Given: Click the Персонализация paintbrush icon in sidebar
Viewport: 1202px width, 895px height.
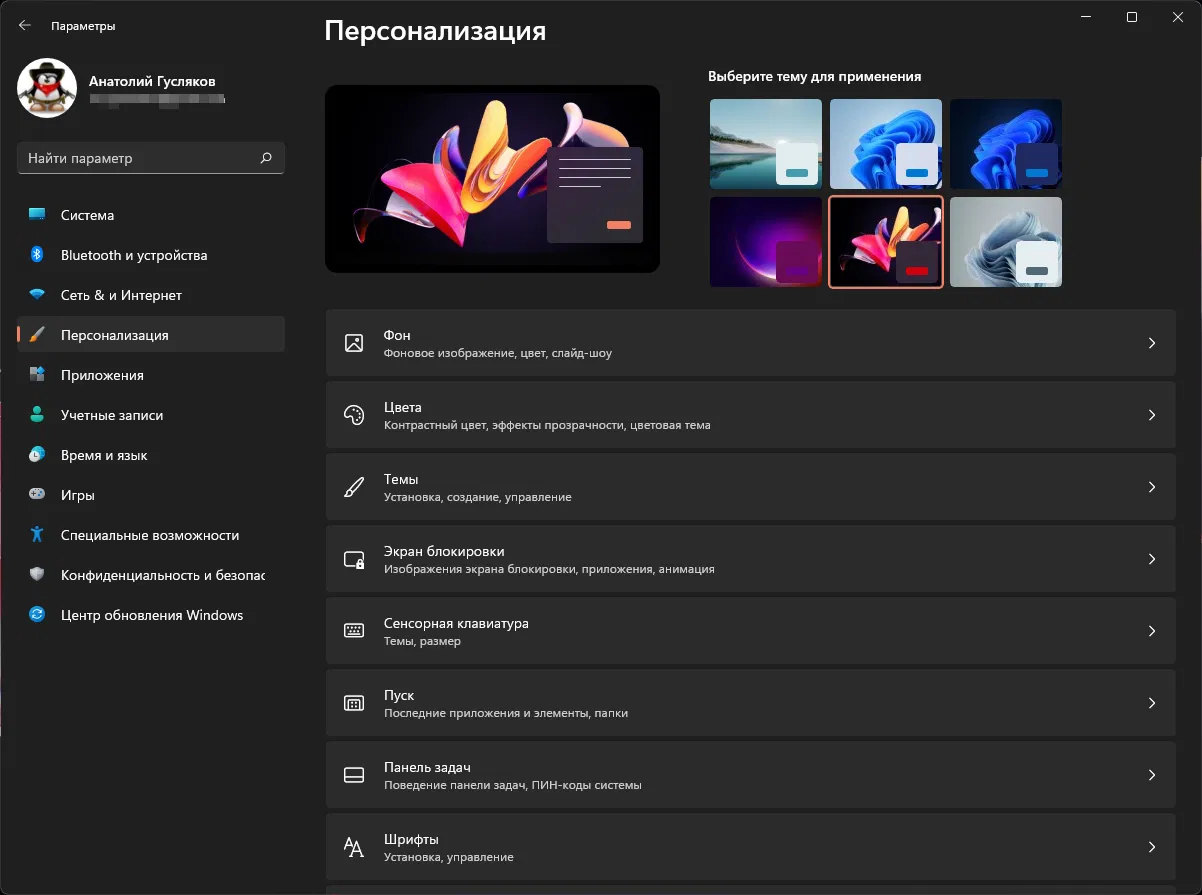Looking at the screenshot, I should 37,335.
